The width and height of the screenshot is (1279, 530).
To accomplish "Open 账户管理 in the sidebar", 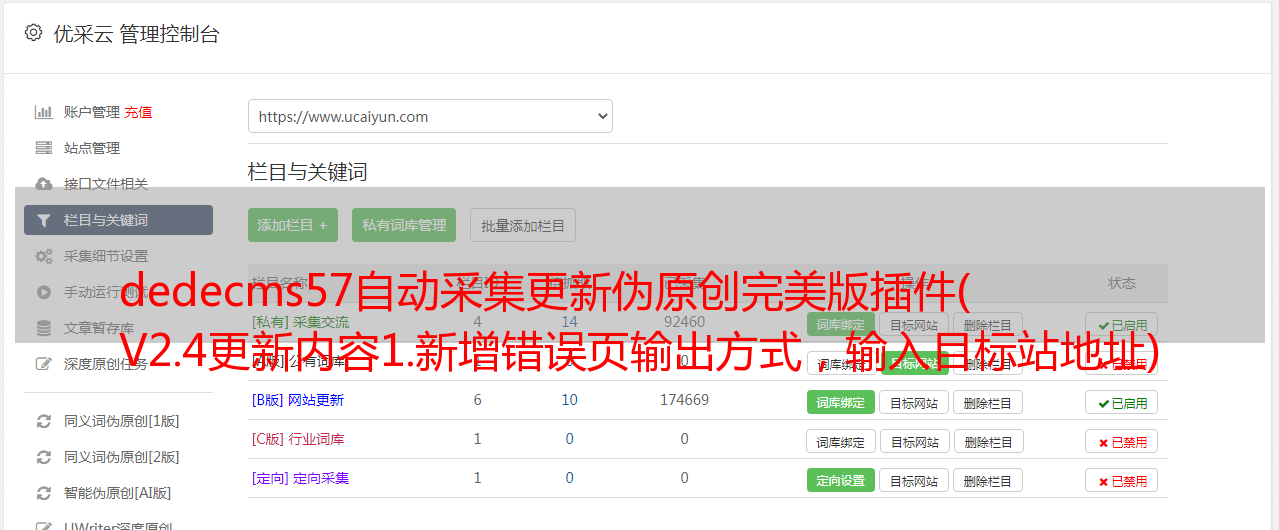I will pyautogui.click(x=92, y=112).
